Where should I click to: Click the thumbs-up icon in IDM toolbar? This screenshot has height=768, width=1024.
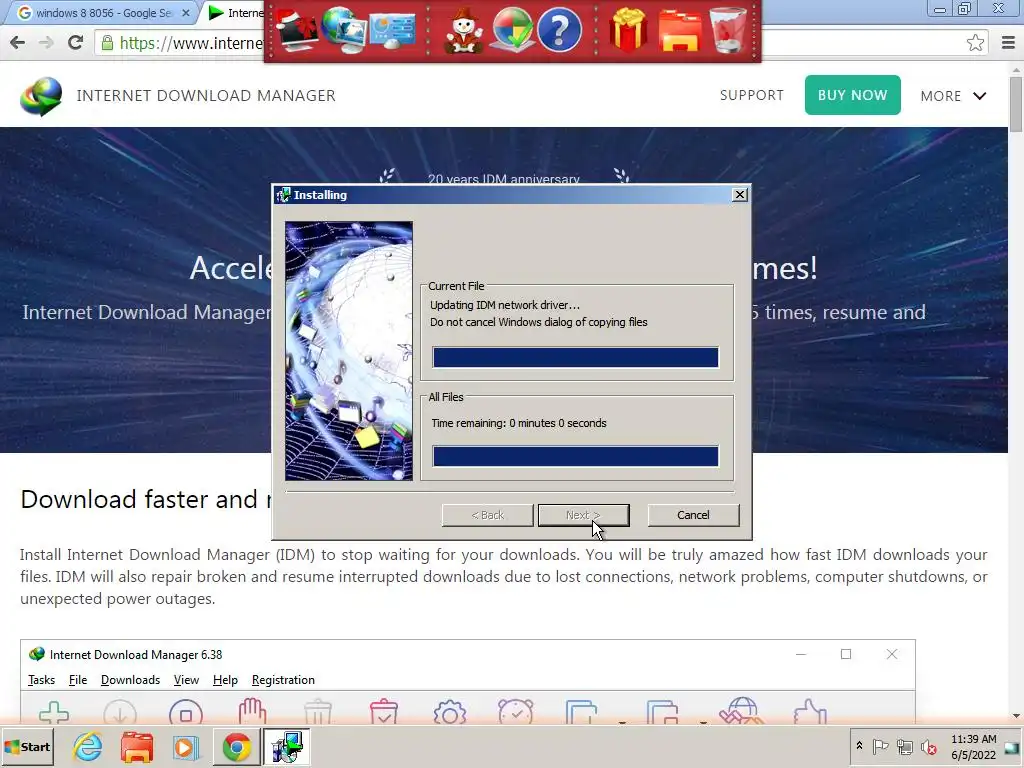coord(810,712)
